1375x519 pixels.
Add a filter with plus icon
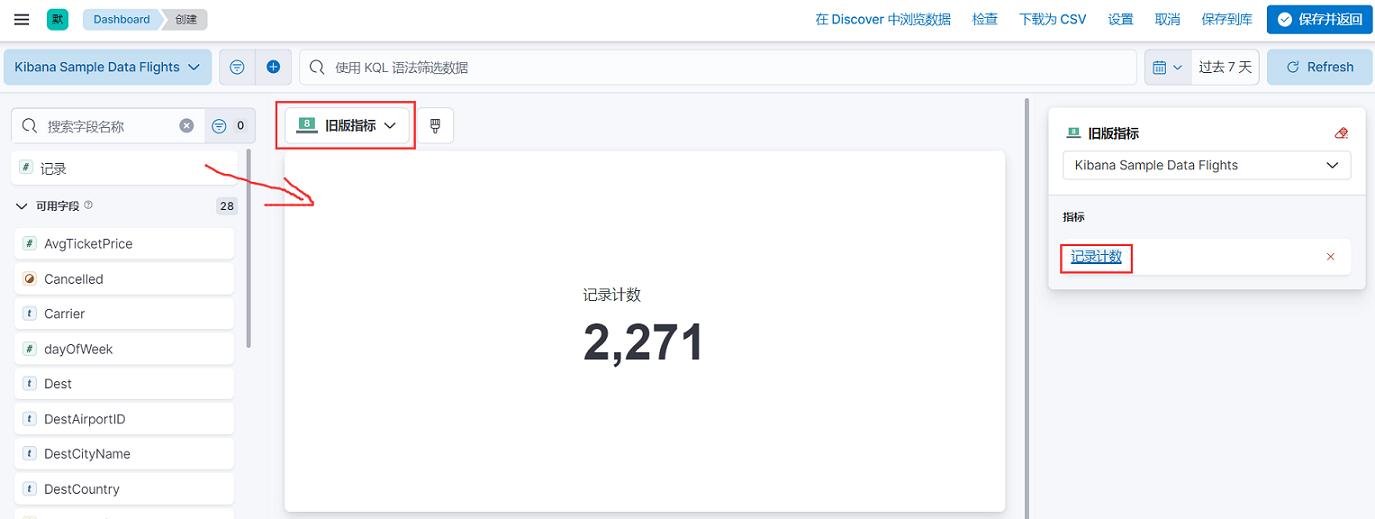(273, 67)
